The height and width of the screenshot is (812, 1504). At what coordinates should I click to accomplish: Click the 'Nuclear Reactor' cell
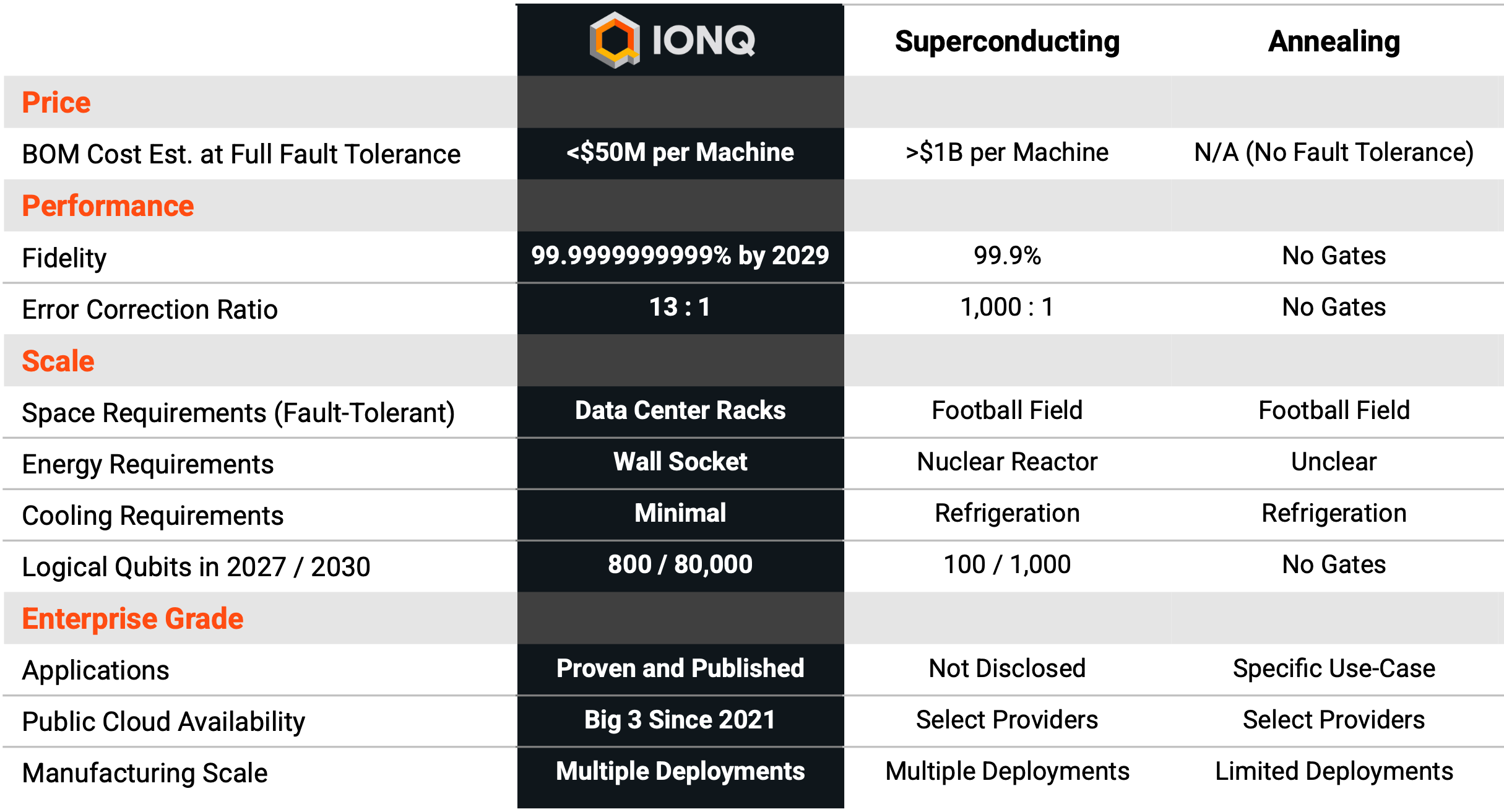(1007, 462)
